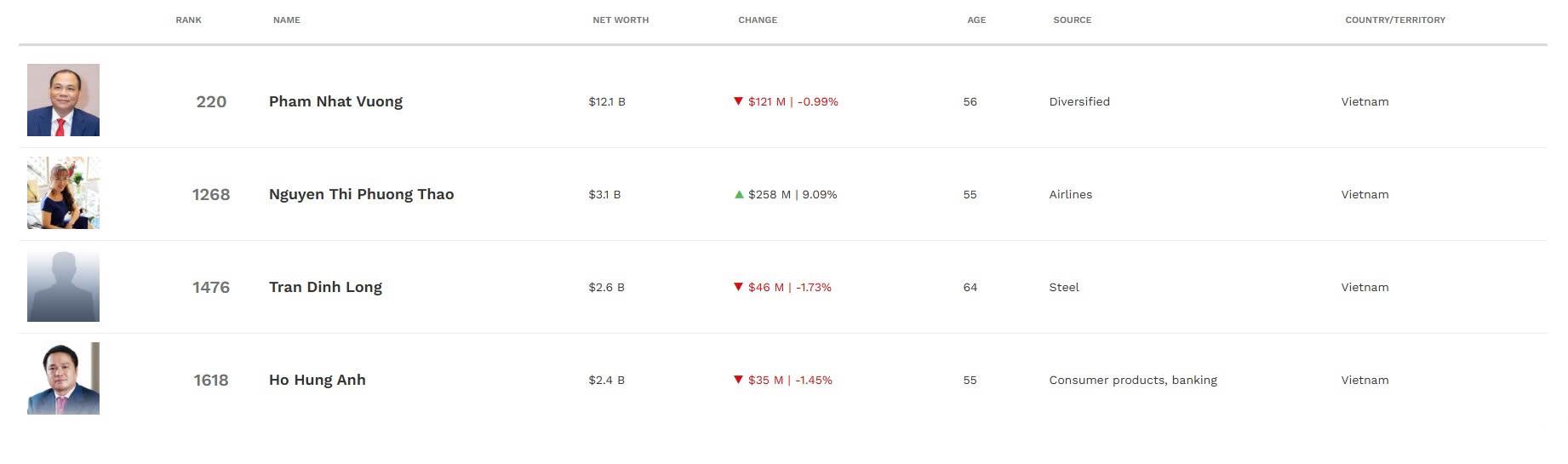This screenshot has height=464, width=1568.
Task: Open the Ho Hung Anh name link
Action: pyautogui.click(x=317, y=380)
